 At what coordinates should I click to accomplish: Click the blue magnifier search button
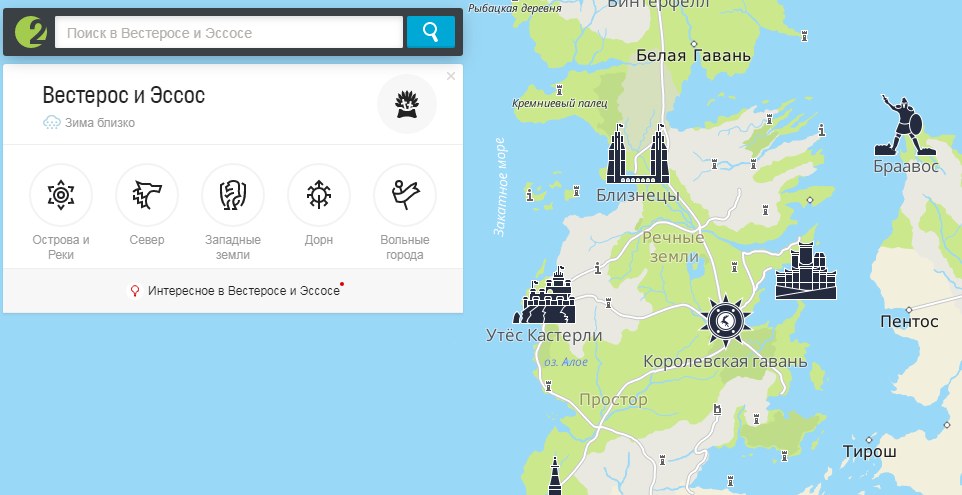coord(431,32)
